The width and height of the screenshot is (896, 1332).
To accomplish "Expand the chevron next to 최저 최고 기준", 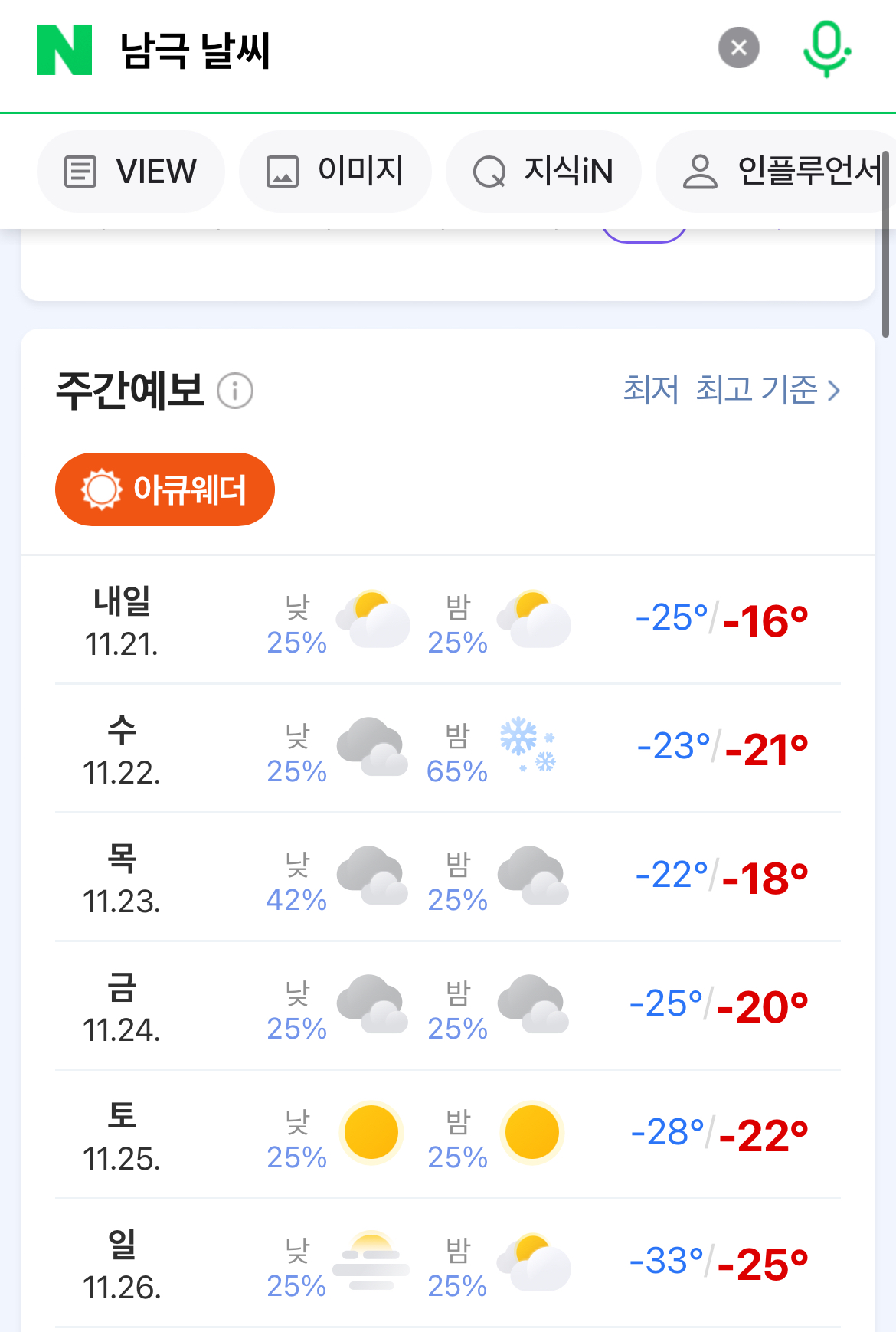I will click(x=834, y=391).
